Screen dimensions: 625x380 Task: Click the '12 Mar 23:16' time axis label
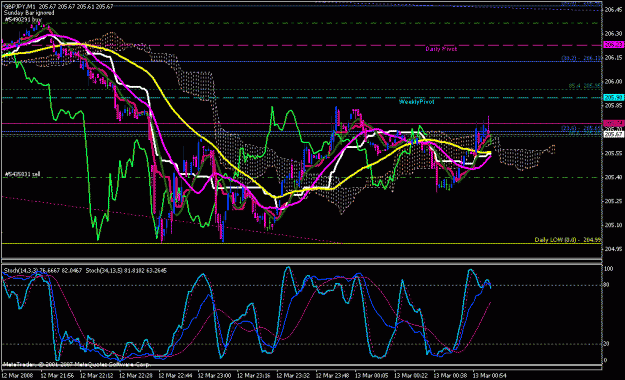point(254,376)
